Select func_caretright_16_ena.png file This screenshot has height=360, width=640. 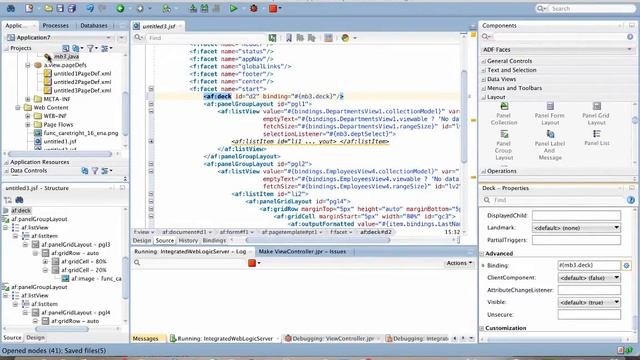81,133
